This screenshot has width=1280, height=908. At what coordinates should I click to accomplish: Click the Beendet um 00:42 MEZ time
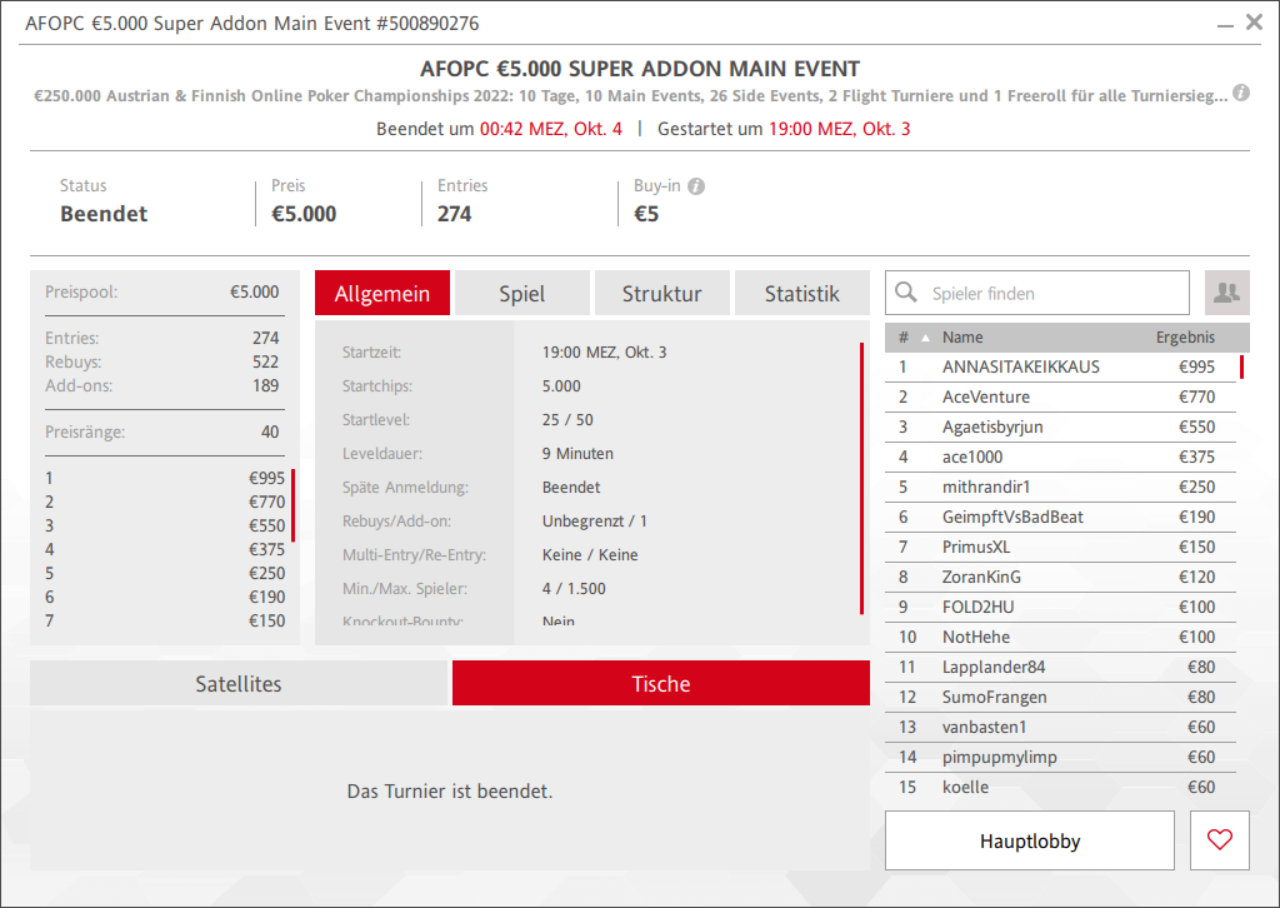click(x=551, y=129)
